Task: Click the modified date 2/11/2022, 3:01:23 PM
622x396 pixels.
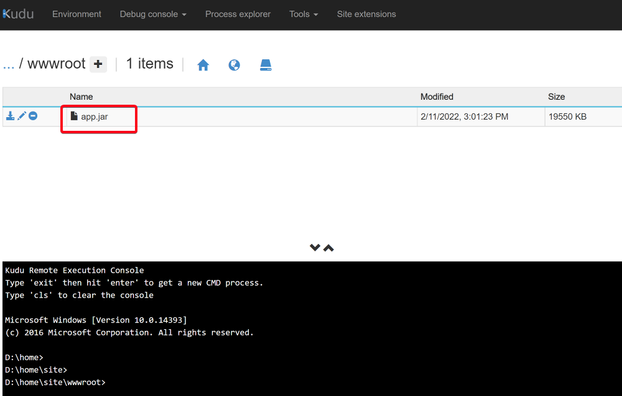Action: pyautogui.click(x=464, y=117)
